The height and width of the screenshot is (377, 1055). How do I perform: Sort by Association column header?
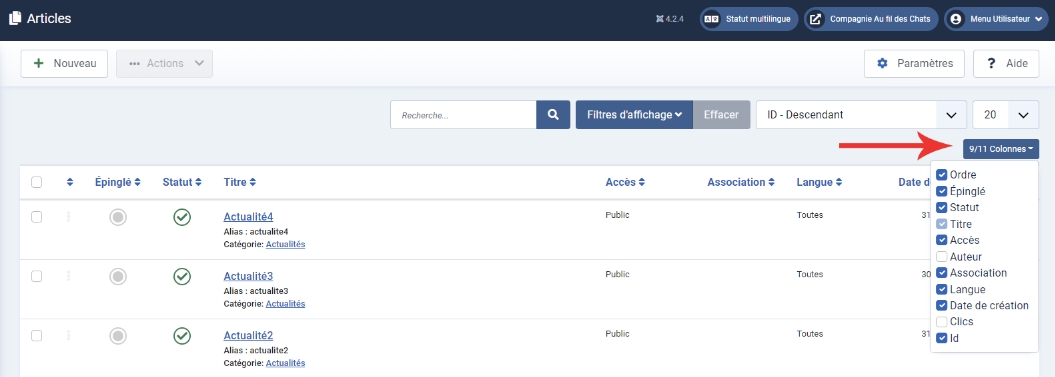(x=741, y=182)
